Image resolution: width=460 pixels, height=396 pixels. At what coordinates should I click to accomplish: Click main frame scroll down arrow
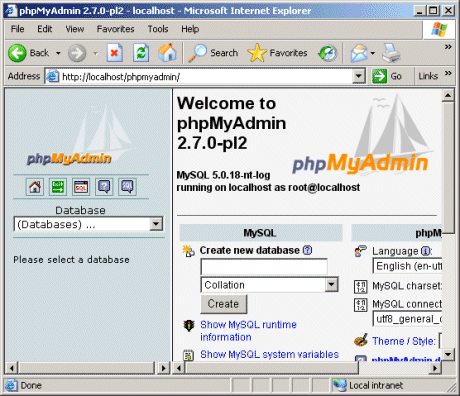[x=448, y=354]
